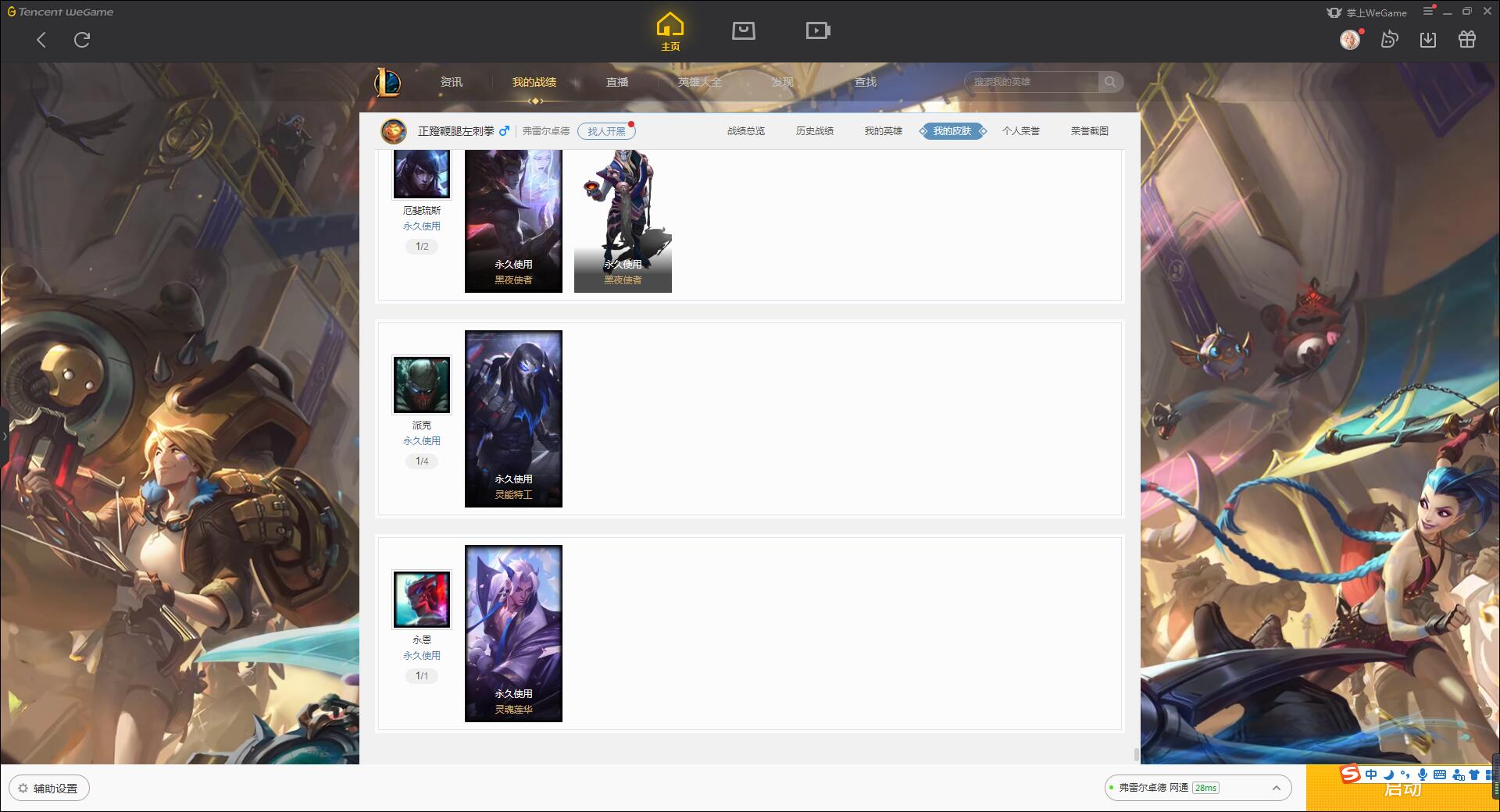The height and width of the screenshot is (812, 1500).
Task: Open the download manager icon
Action: tap(1428, 39)
